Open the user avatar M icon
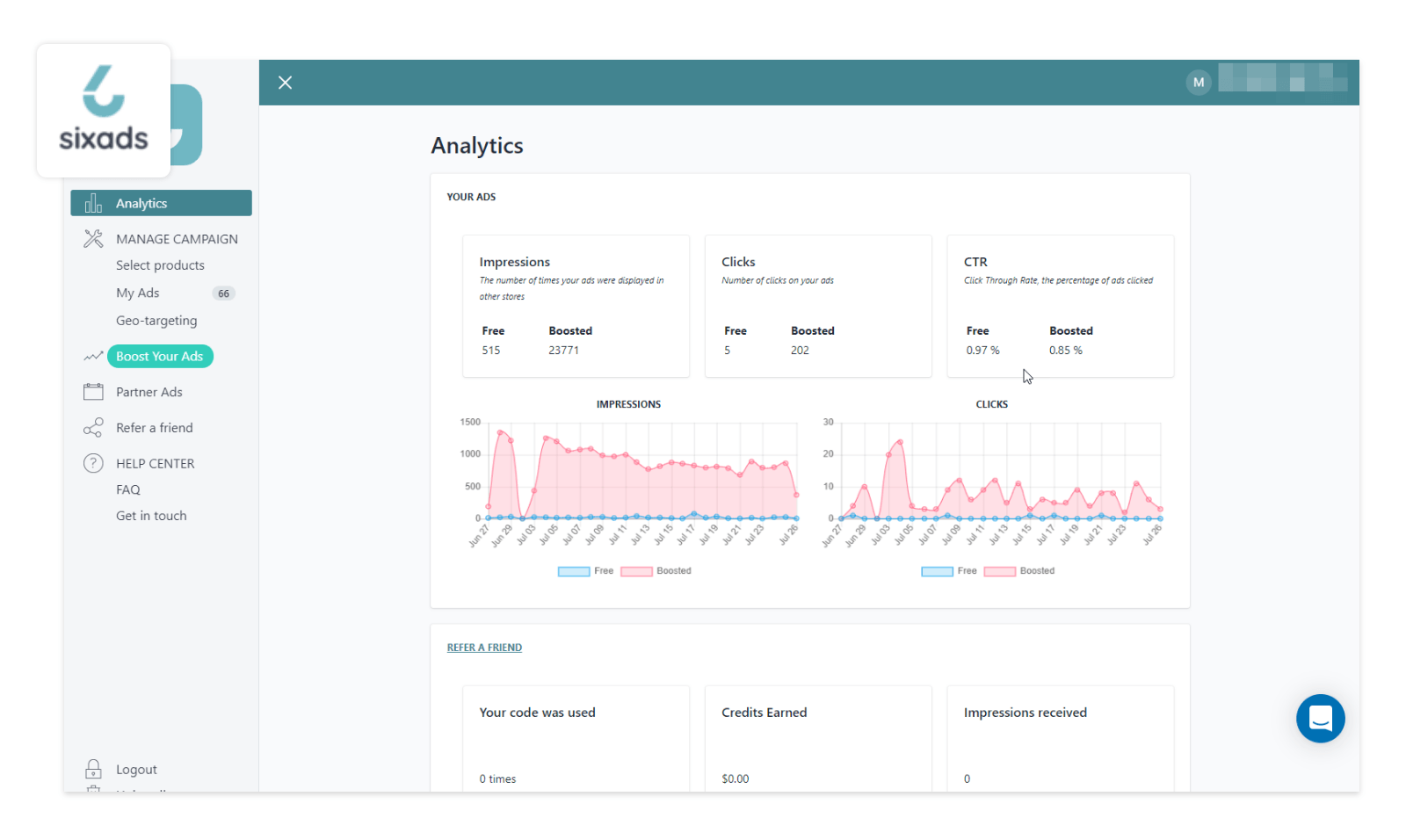This screenshot has width=1406, height=840. click(1198, 83)
